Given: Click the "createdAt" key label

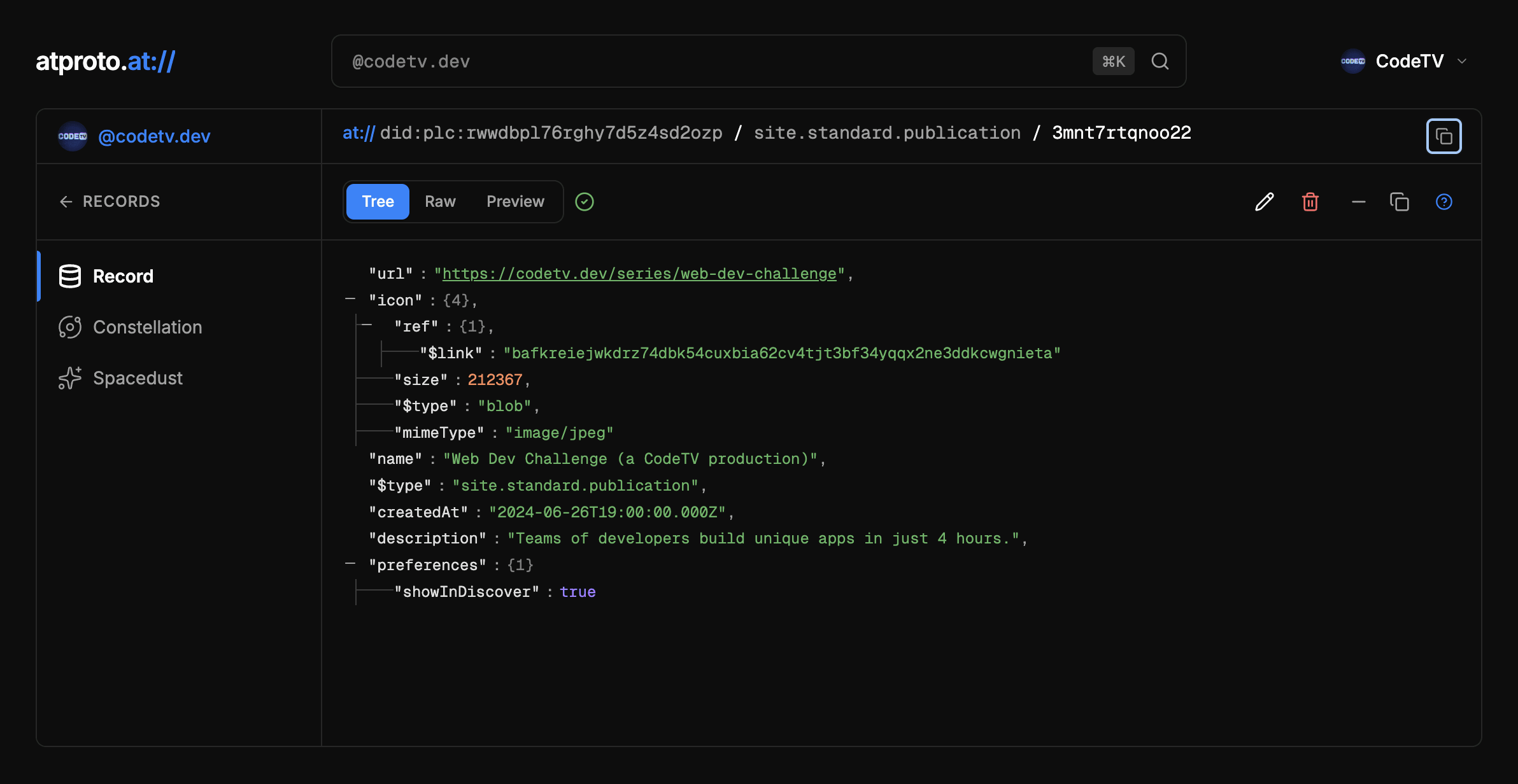Looking at the screenshot, I should [x=418, y=512].
